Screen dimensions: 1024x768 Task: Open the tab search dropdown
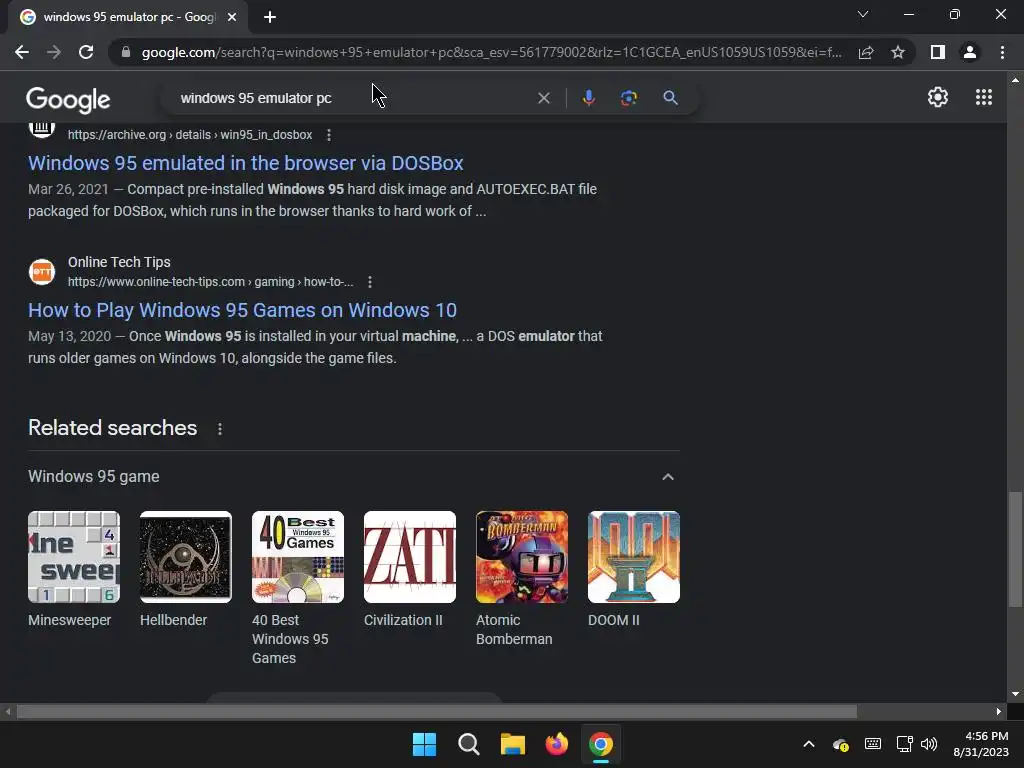(x=863, y=14)
